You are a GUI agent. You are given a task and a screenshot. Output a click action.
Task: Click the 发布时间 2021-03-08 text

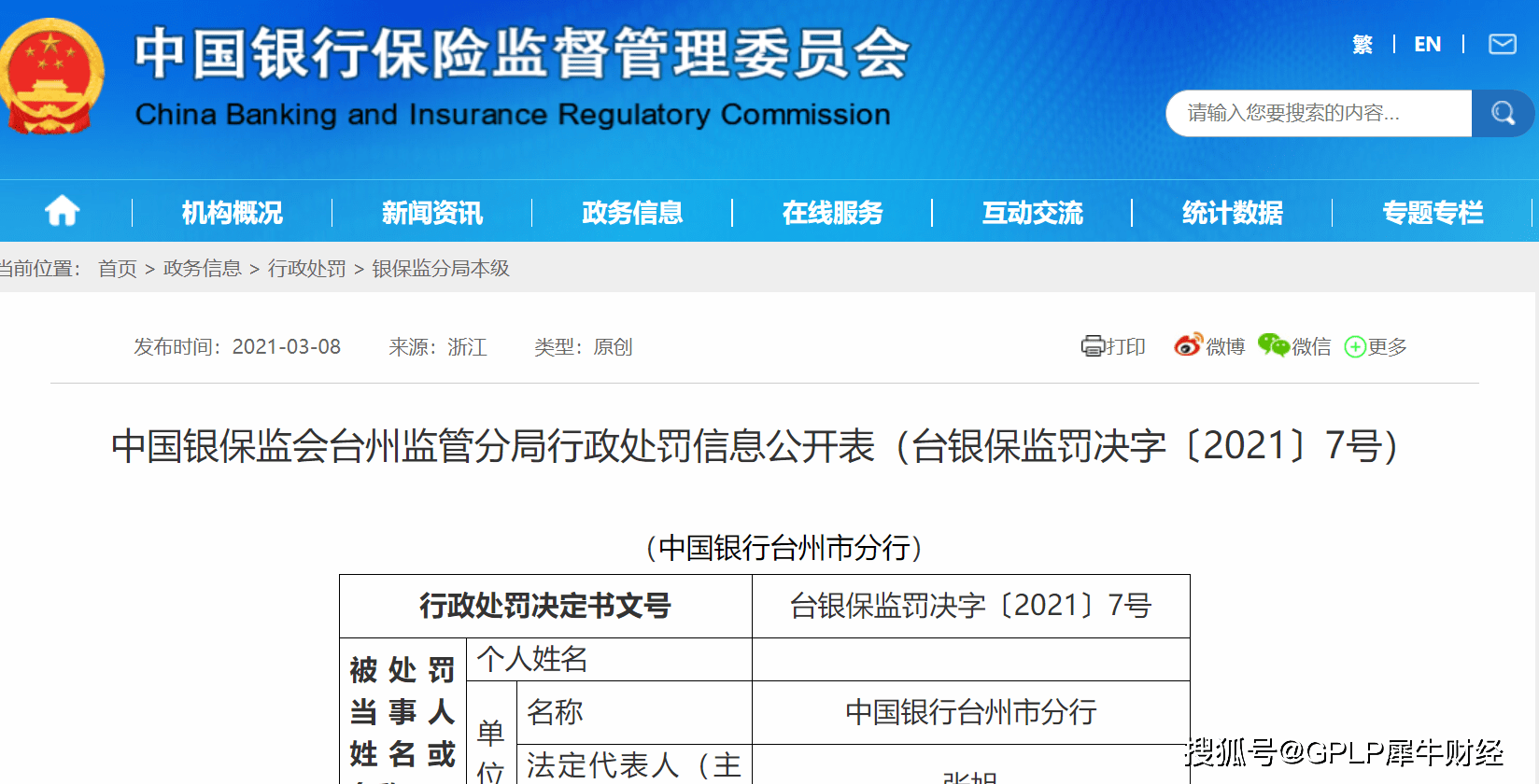(x=237, y=347)
